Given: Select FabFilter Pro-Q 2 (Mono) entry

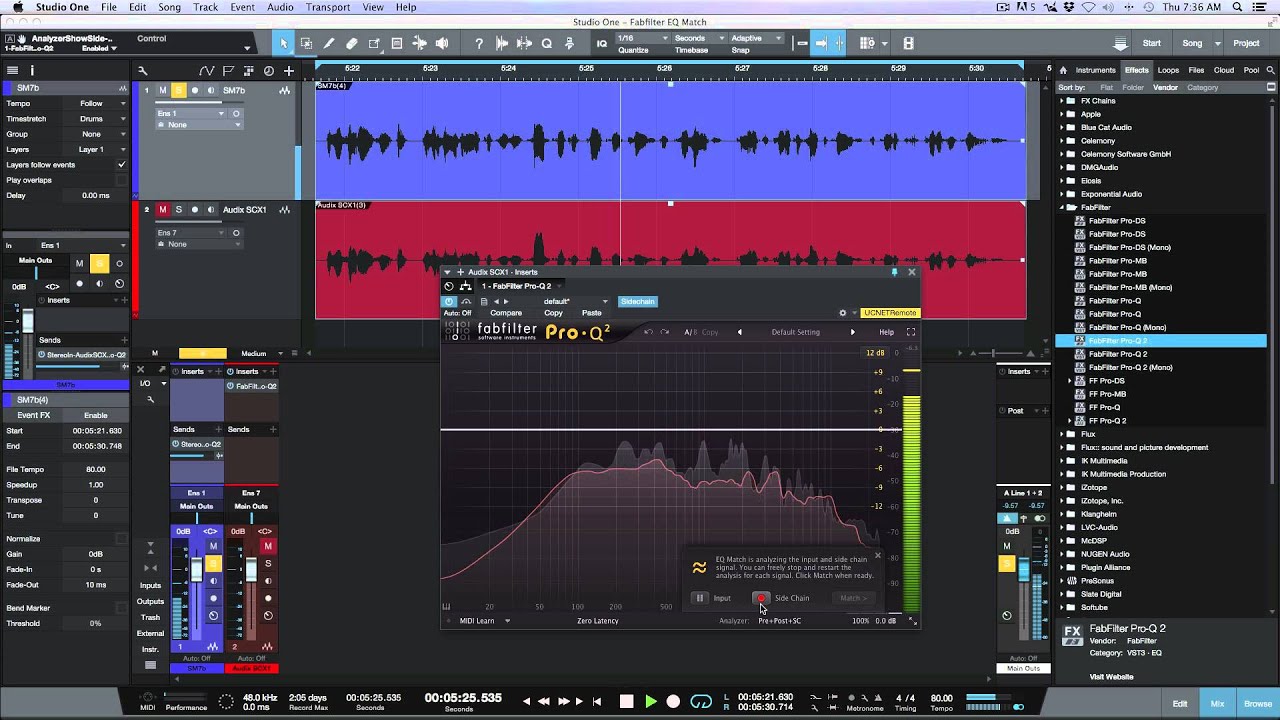Looking at the screenshot, I should pos(1131,367).
